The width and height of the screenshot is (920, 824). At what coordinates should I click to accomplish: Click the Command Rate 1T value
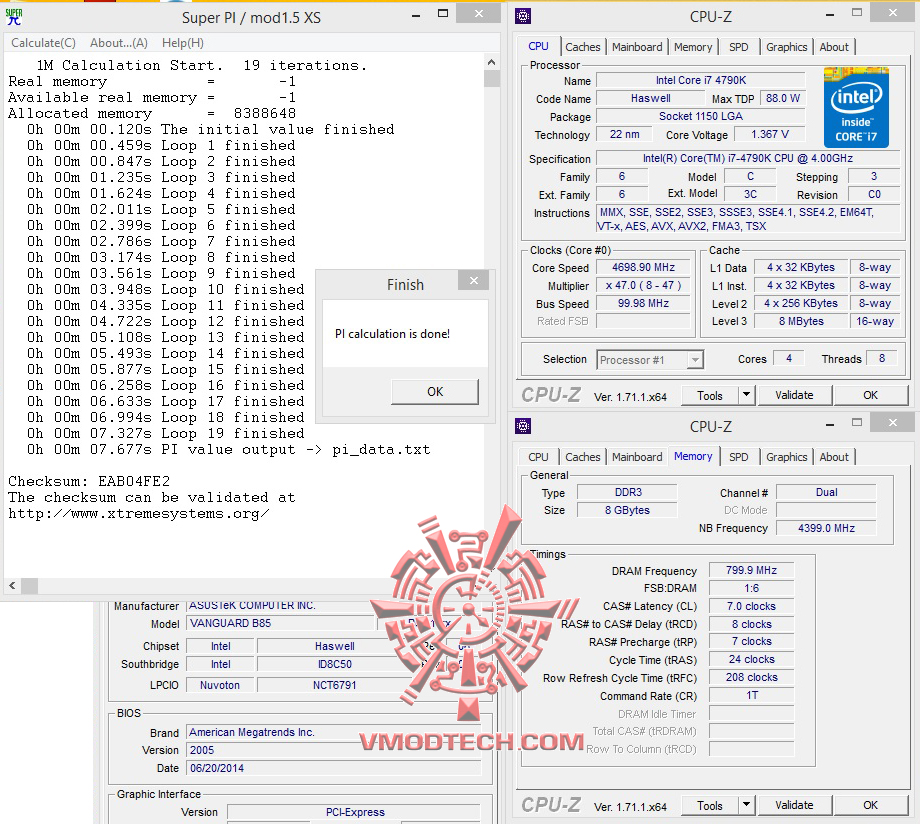tap(751, 695)
